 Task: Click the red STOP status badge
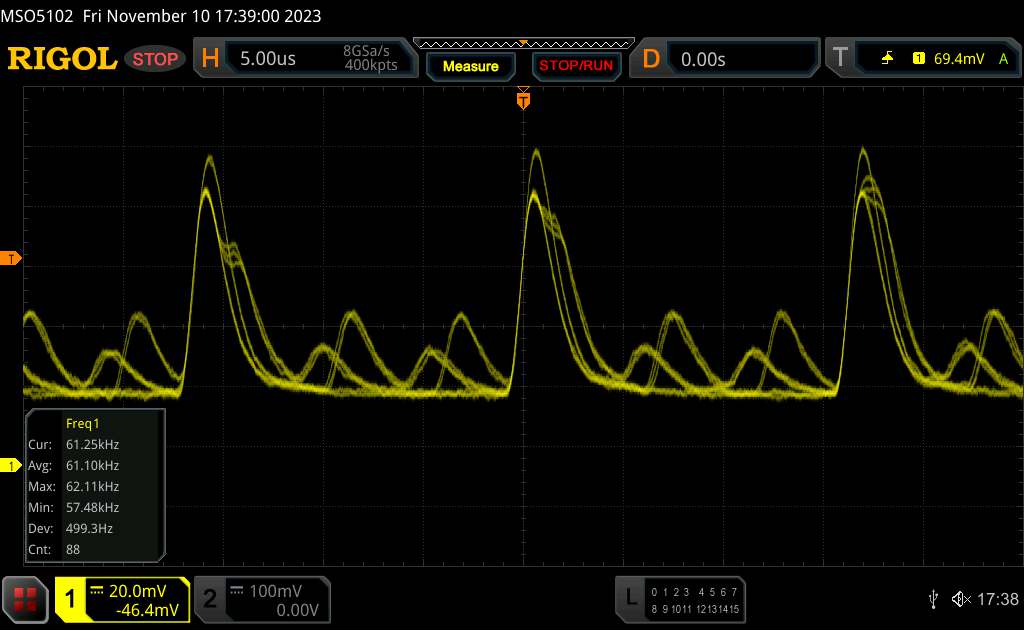coord(156,59)
